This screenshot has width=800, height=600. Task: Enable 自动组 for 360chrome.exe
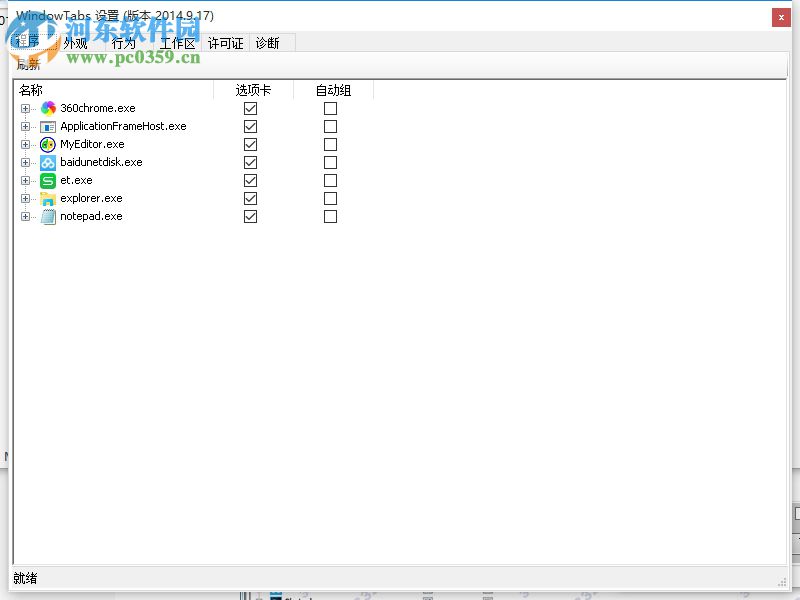pos(330,108)
